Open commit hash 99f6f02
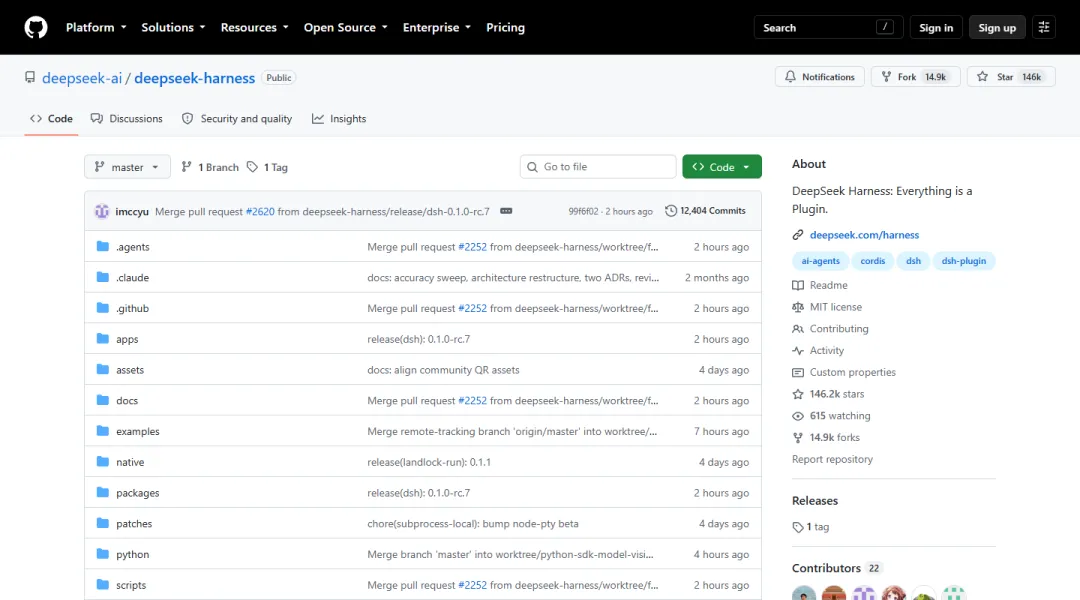1080x600 pixels. point(583,211)
